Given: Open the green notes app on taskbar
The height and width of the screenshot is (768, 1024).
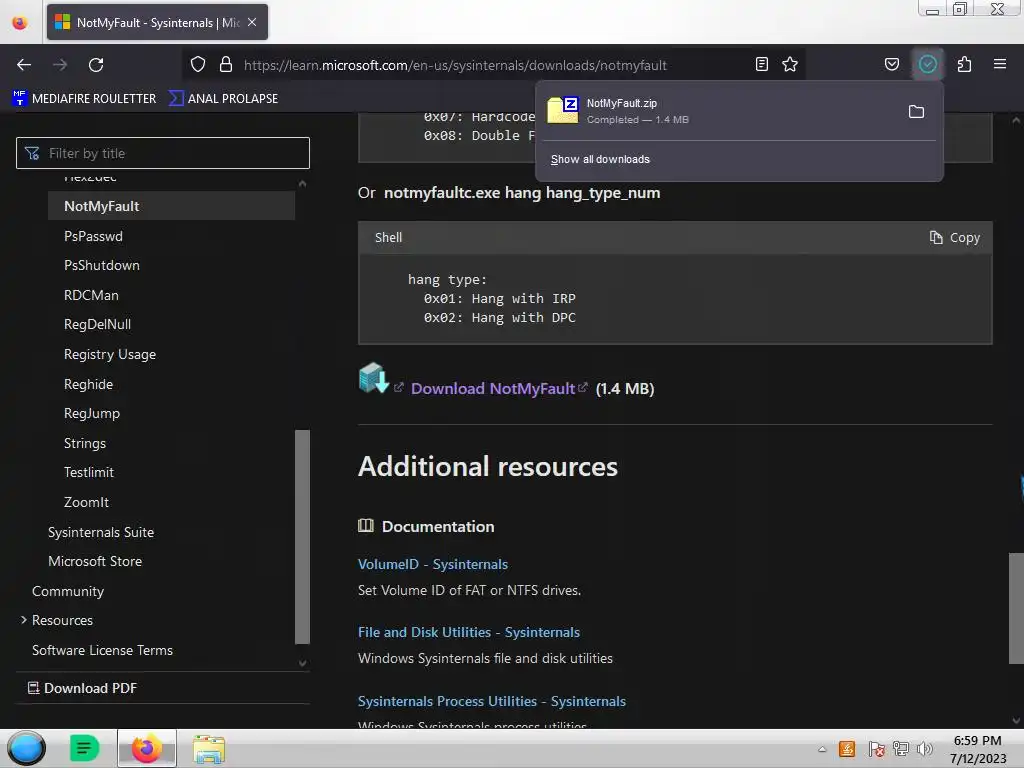Looking at the screenshot, I should 84,748.
